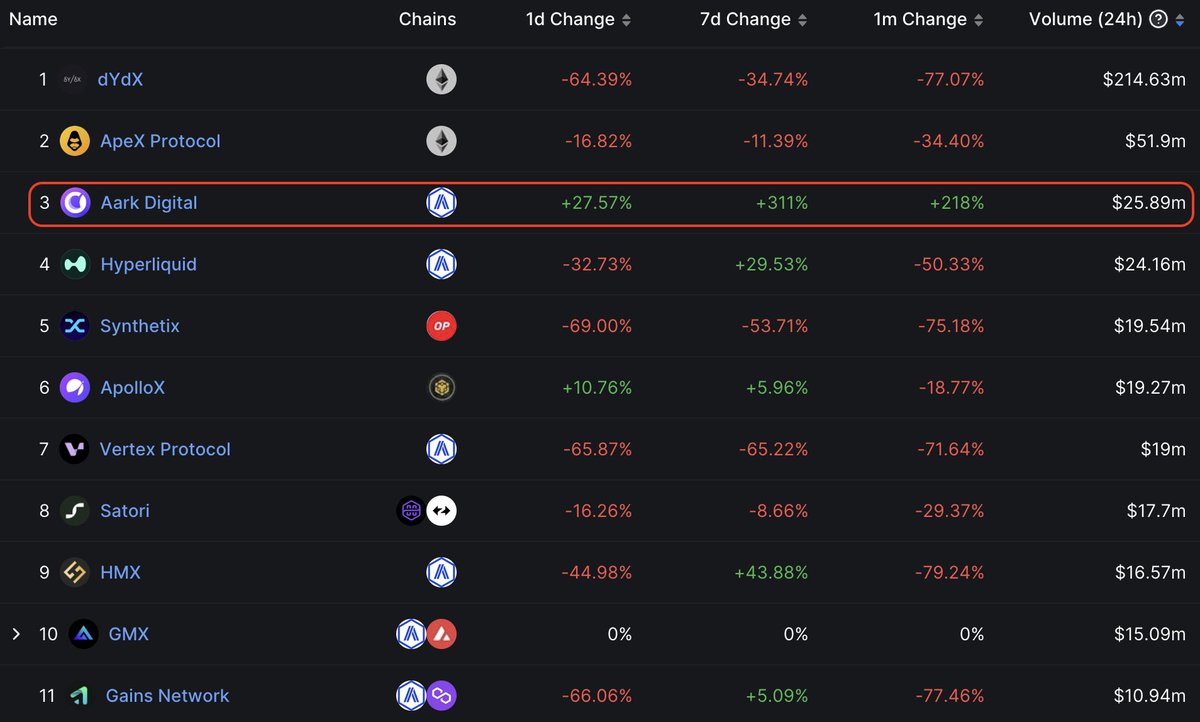
Task: Click the Ethereum chain icon beside dYdX
Action: tap(441, 79)
